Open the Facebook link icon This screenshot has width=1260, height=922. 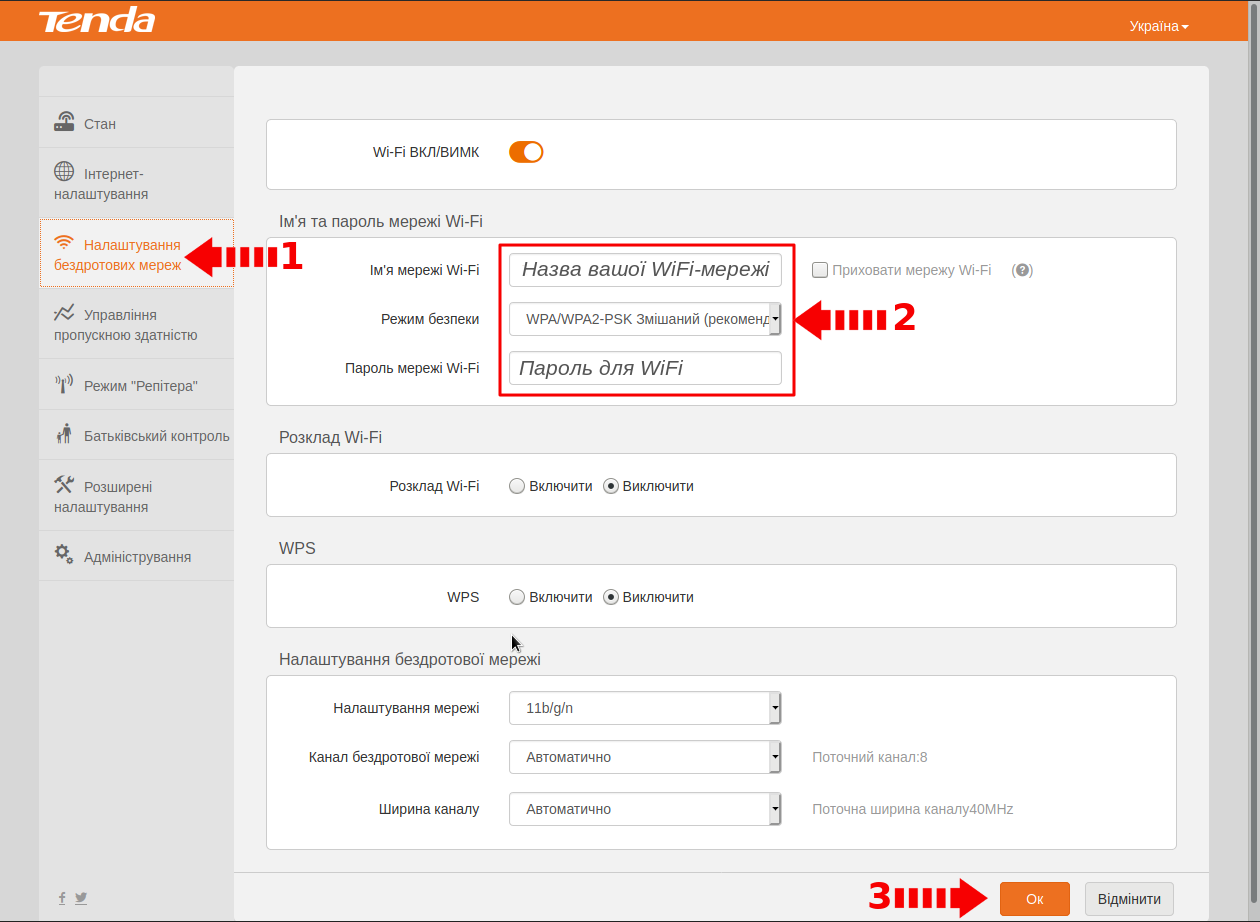click(62, 898)
